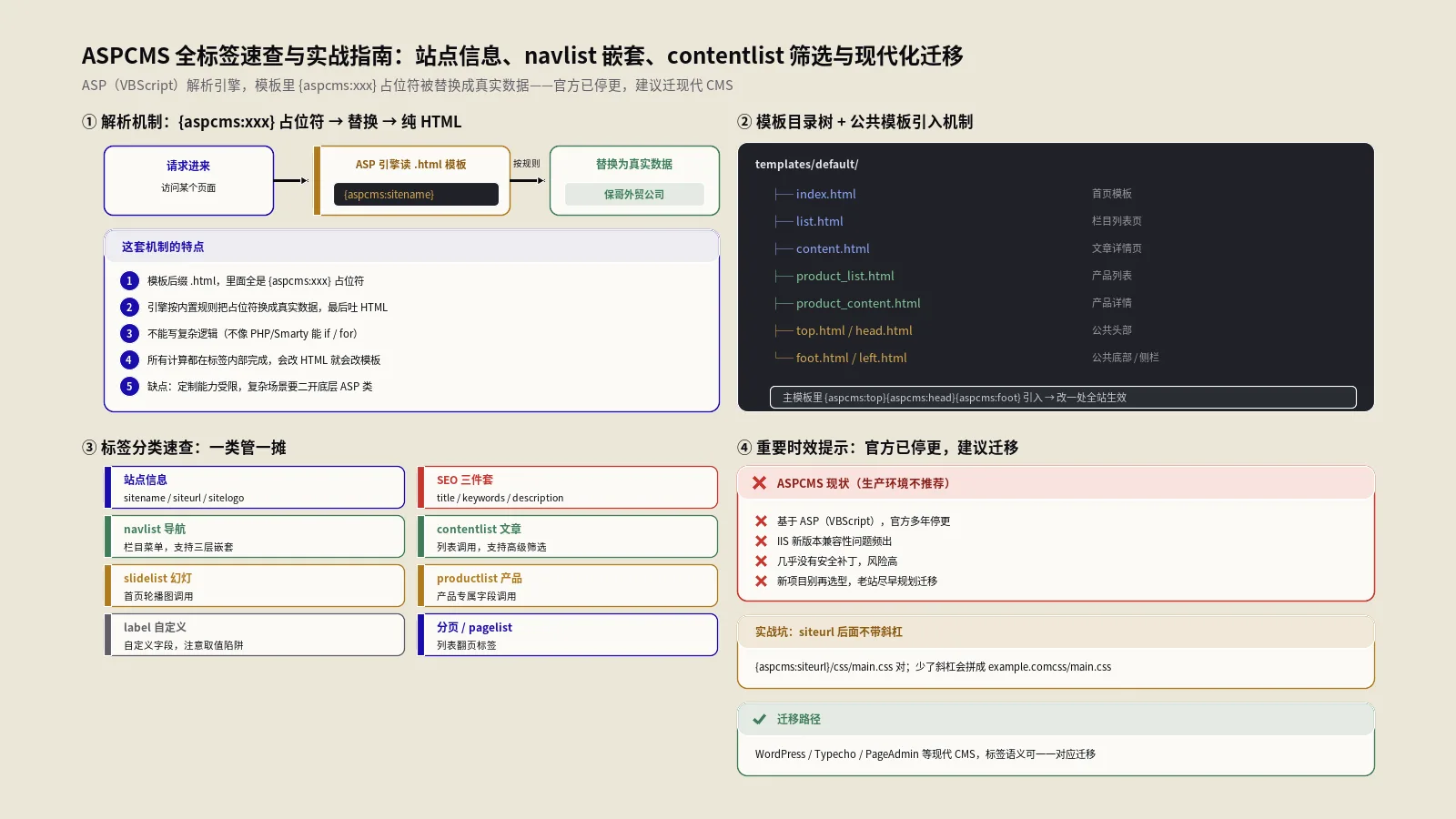Screen dimensions: 1456x819
Task: Click the "实战坑：siteurl 后面不带斜杠" header
Action: click(x=1056, y=632)
